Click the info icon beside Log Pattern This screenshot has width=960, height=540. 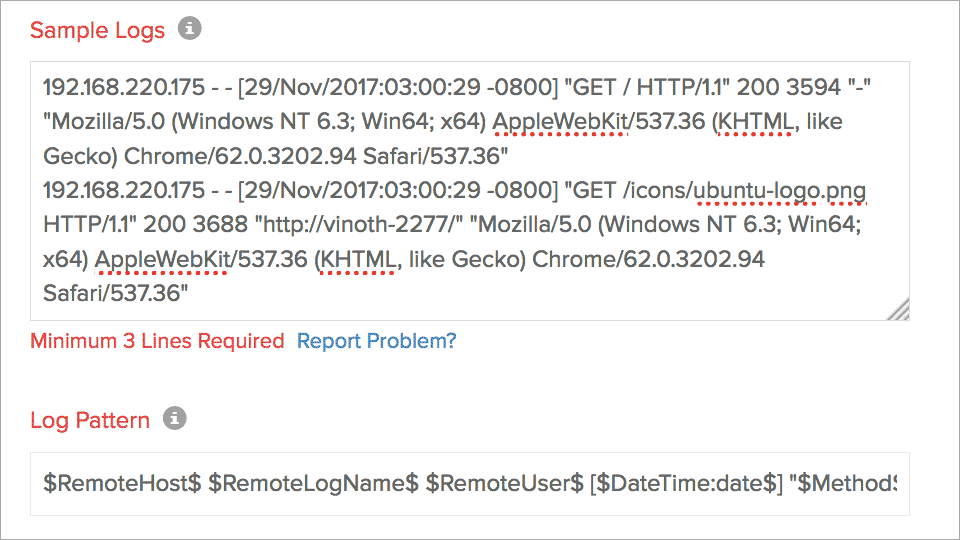point(175,418)
